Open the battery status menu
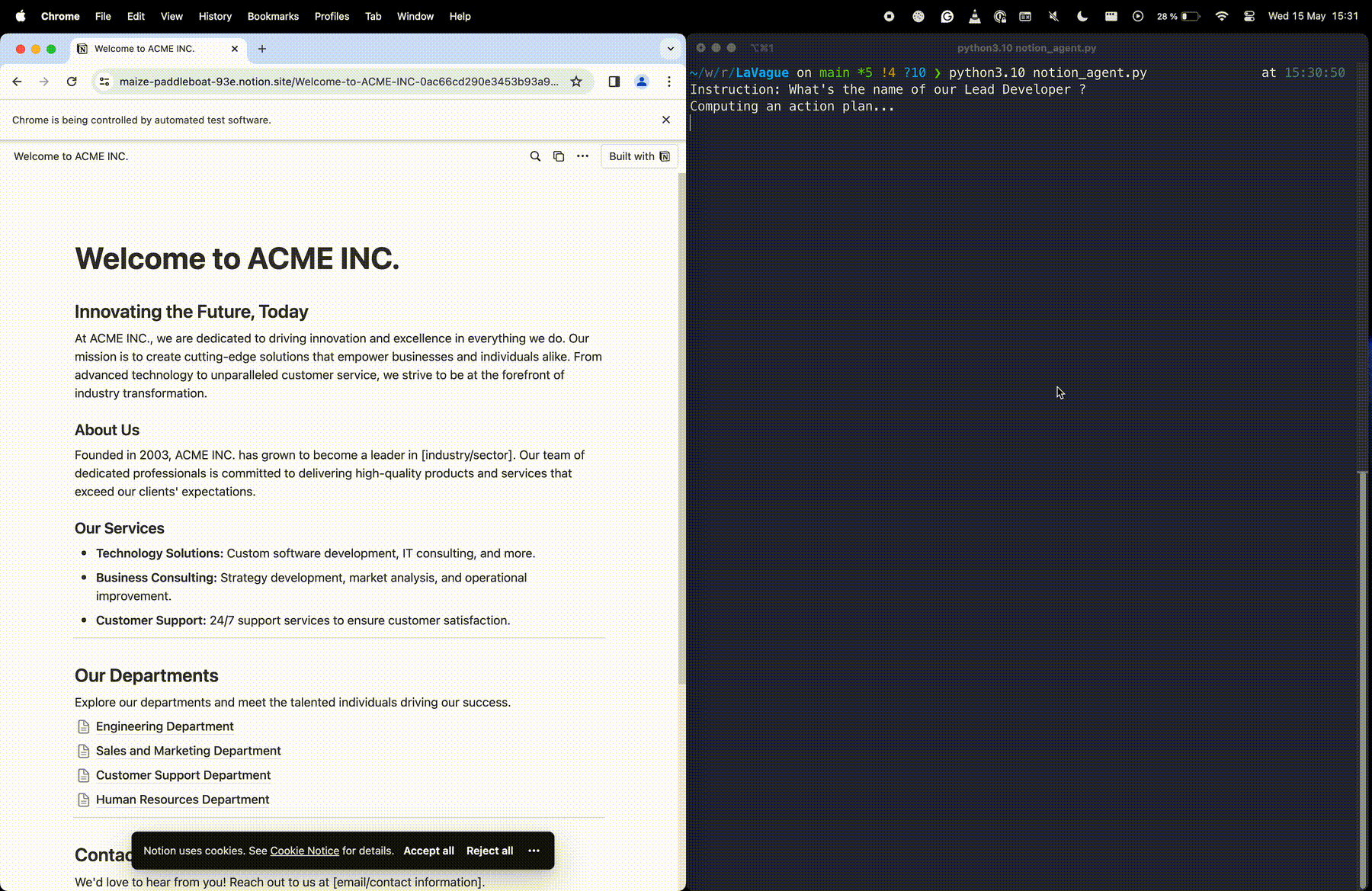 point(1178,16)
